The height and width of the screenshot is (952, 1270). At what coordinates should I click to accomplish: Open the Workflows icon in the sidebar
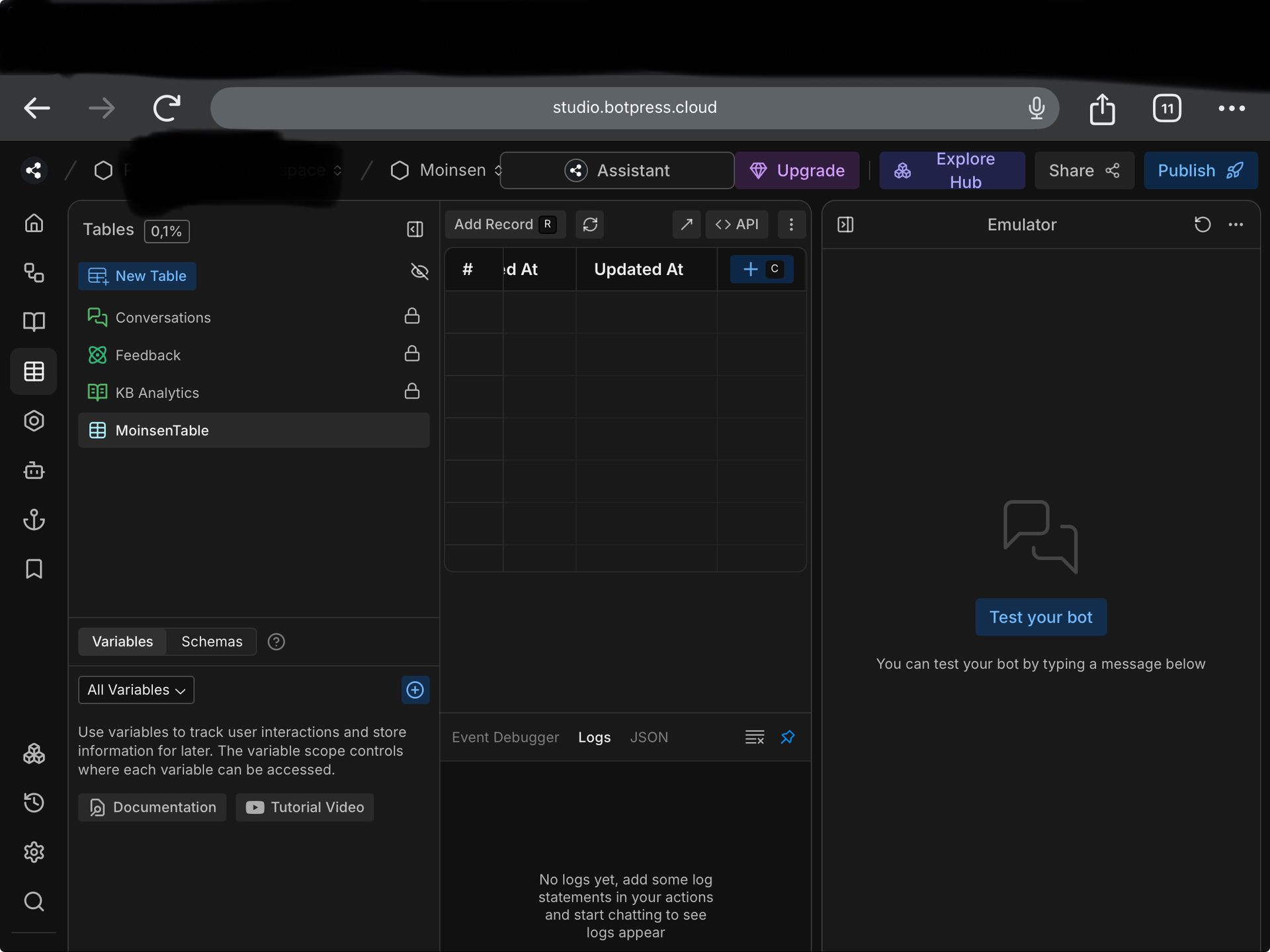[x=34, y=272]
